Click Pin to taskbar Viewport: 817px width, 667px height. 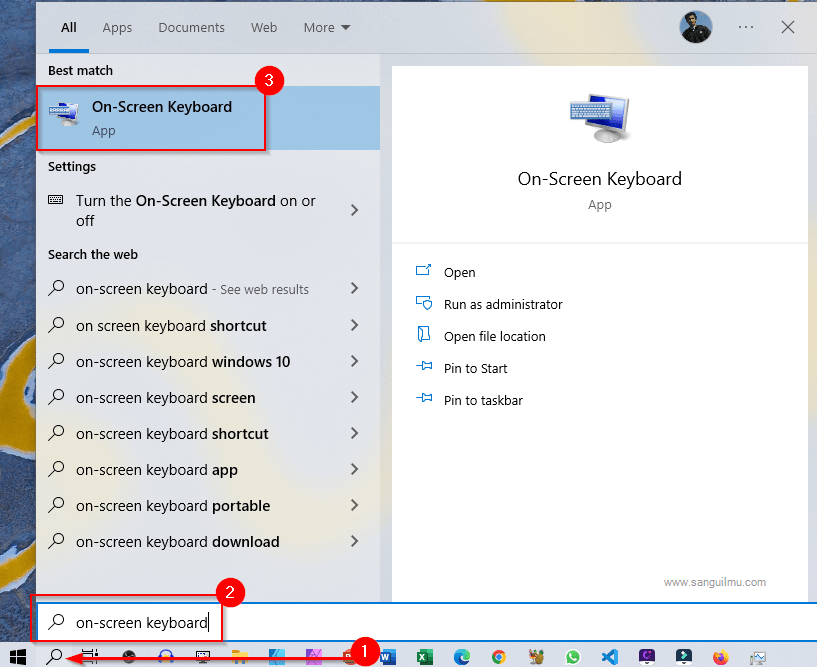(x=483, y=400)
